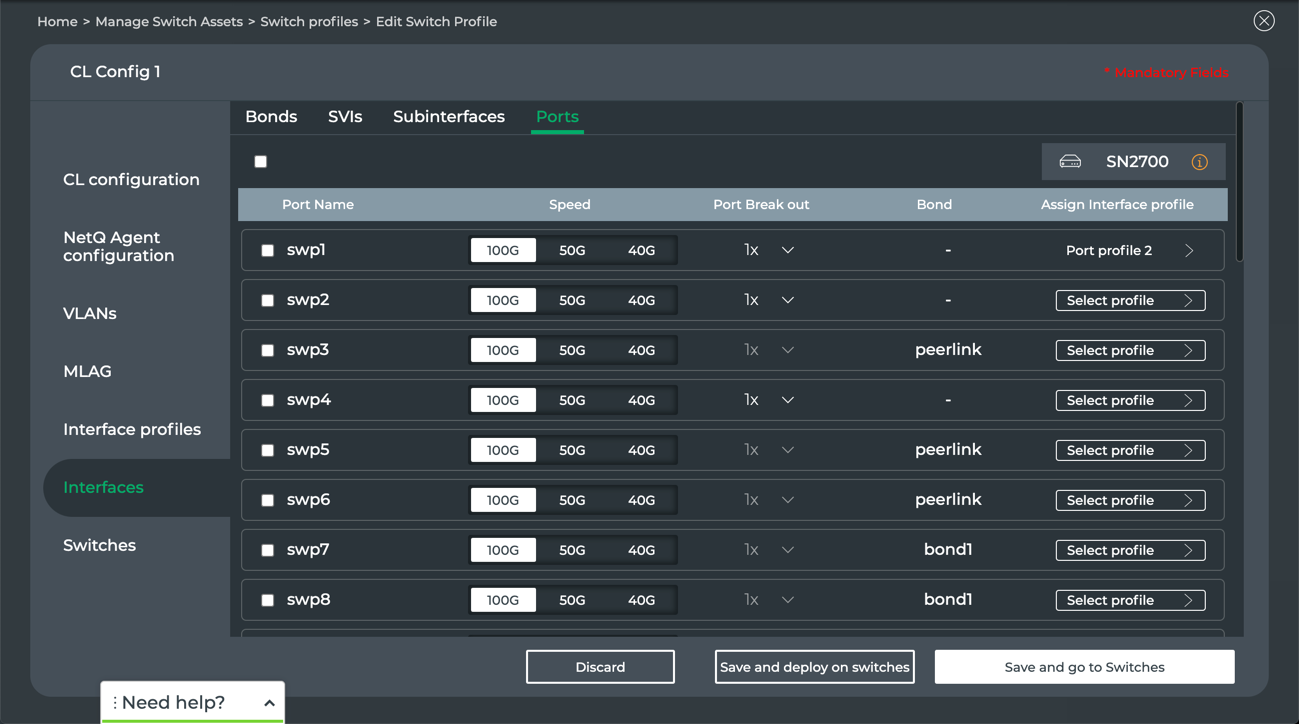
Task: Click the switch device icon beside SN2700
Action: pyautogui.click(x=1070, y=162)
